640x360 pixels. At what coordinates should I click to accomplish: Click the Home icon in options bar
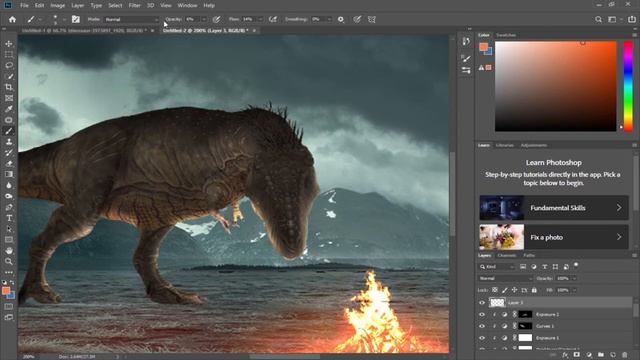[12, 19]
